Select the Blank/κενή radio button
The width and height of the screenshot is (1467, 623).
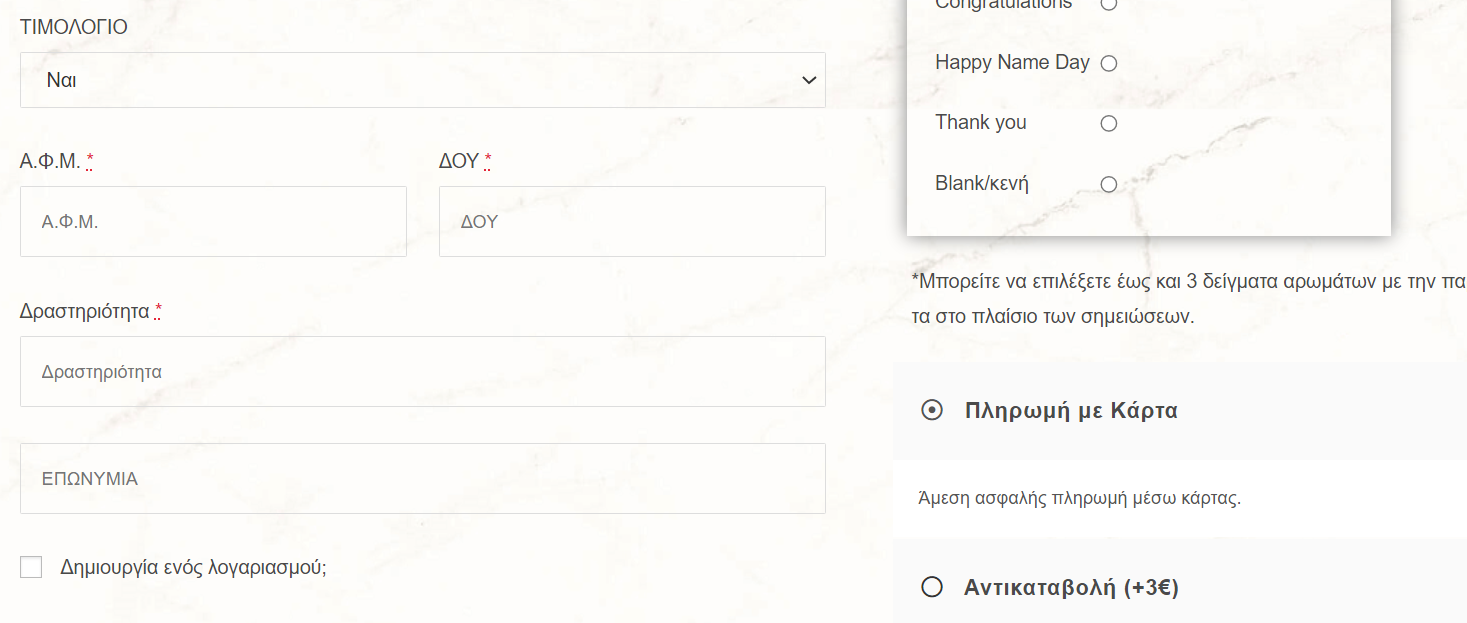(1108, 184)
